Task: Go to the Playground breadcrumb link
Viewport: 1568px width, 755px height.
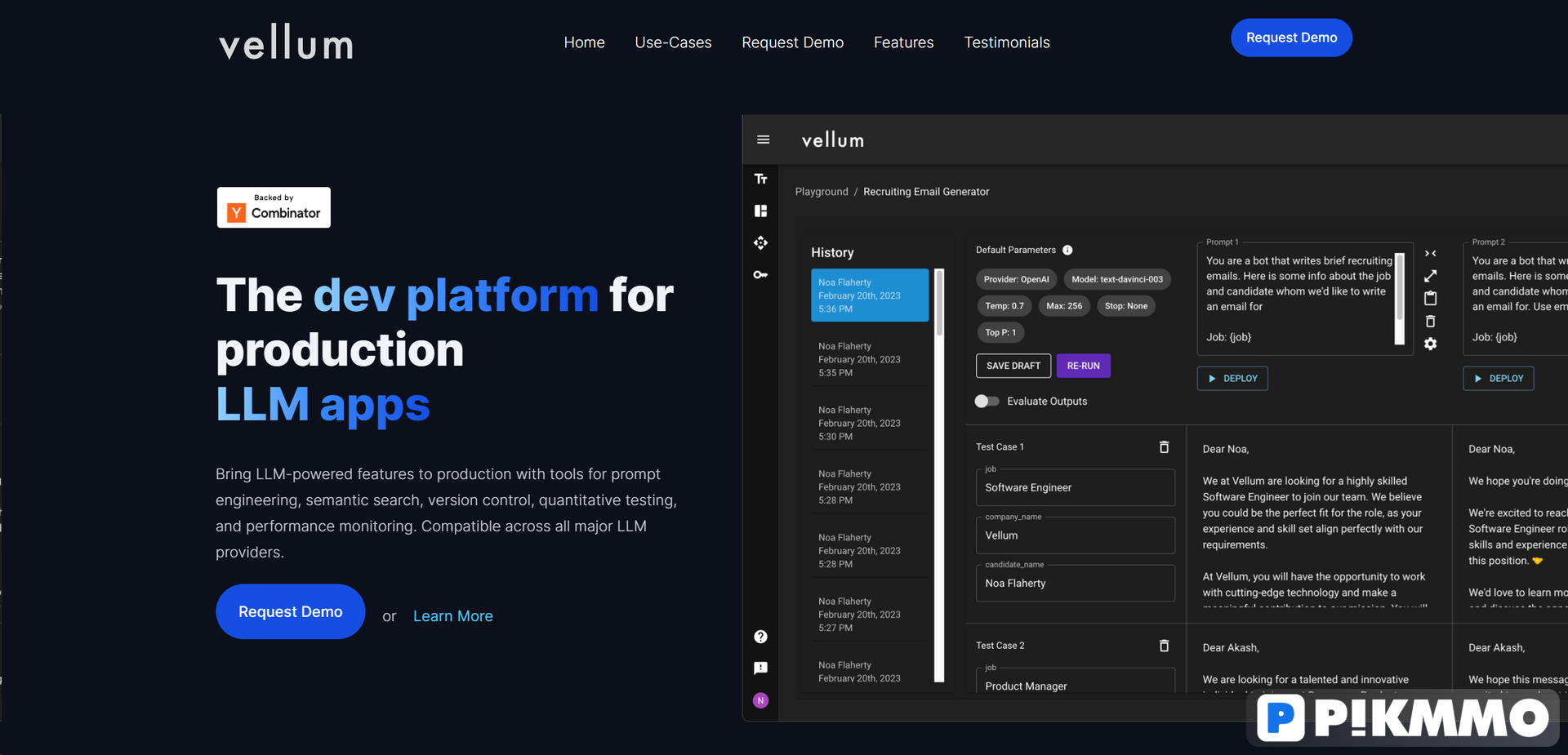Action: (x=822, y=192)
